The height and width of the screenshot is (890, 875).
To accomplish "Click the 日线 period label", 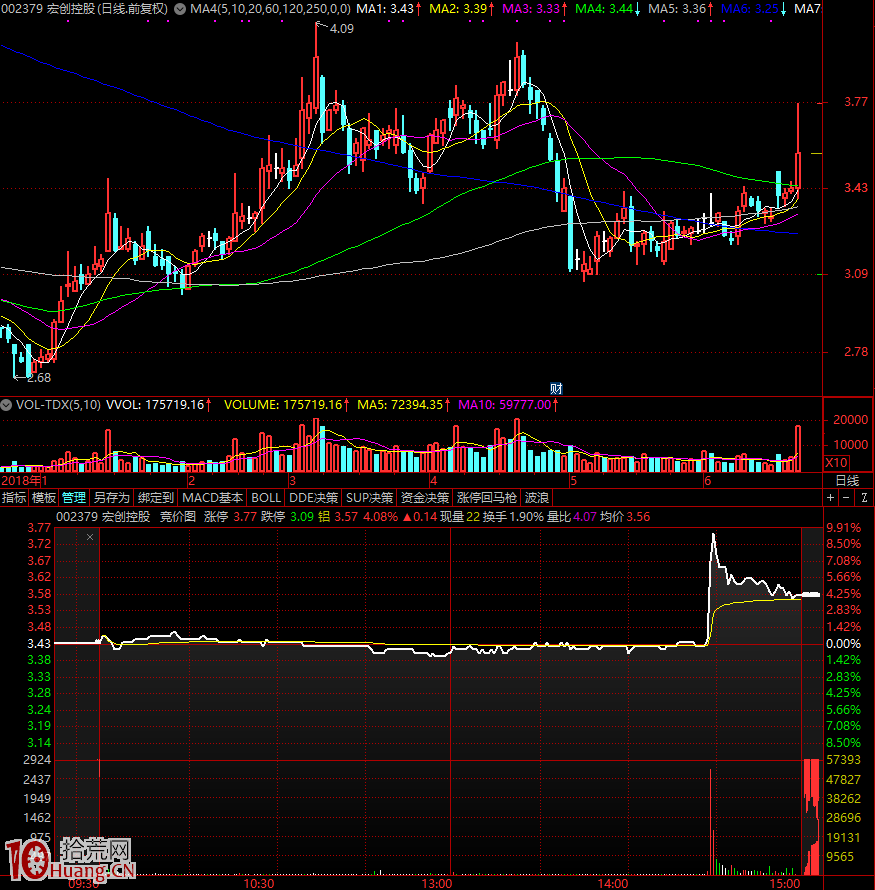I will tap(847, 481).
